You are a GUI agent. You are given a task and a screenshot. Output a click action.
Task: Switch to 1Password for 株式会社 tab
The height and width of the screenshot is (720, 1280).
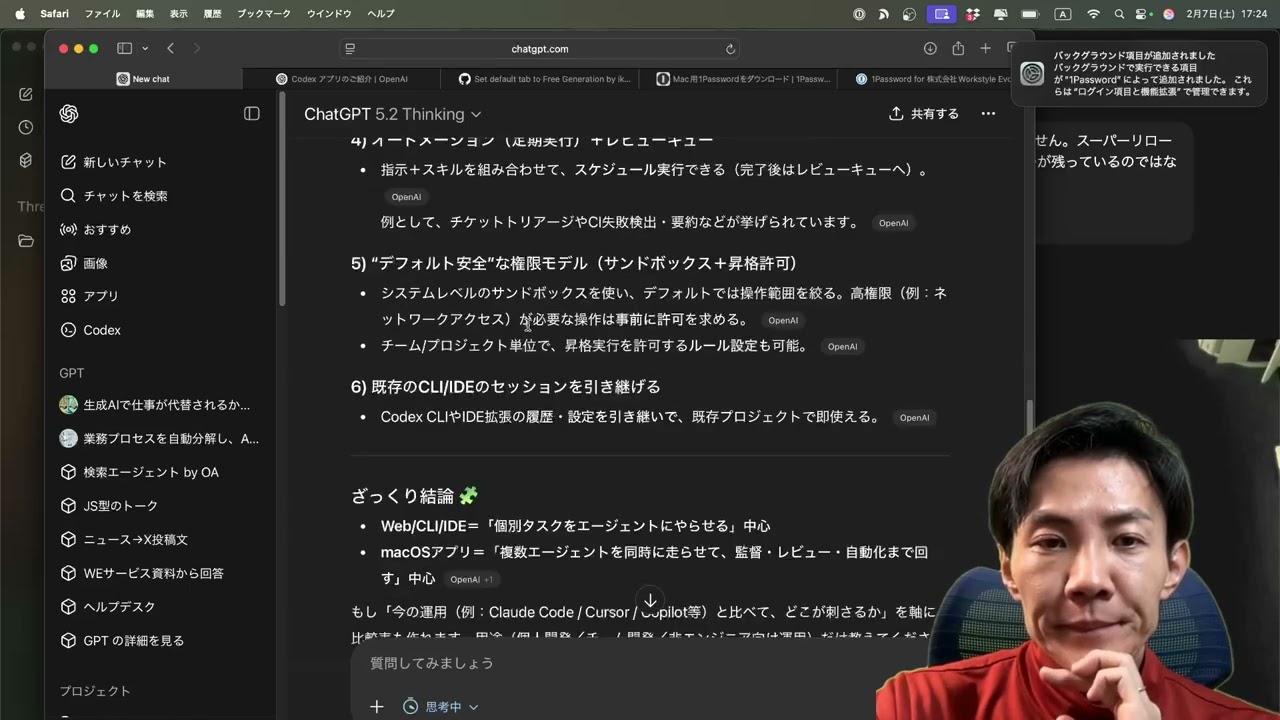click(934, 79)
